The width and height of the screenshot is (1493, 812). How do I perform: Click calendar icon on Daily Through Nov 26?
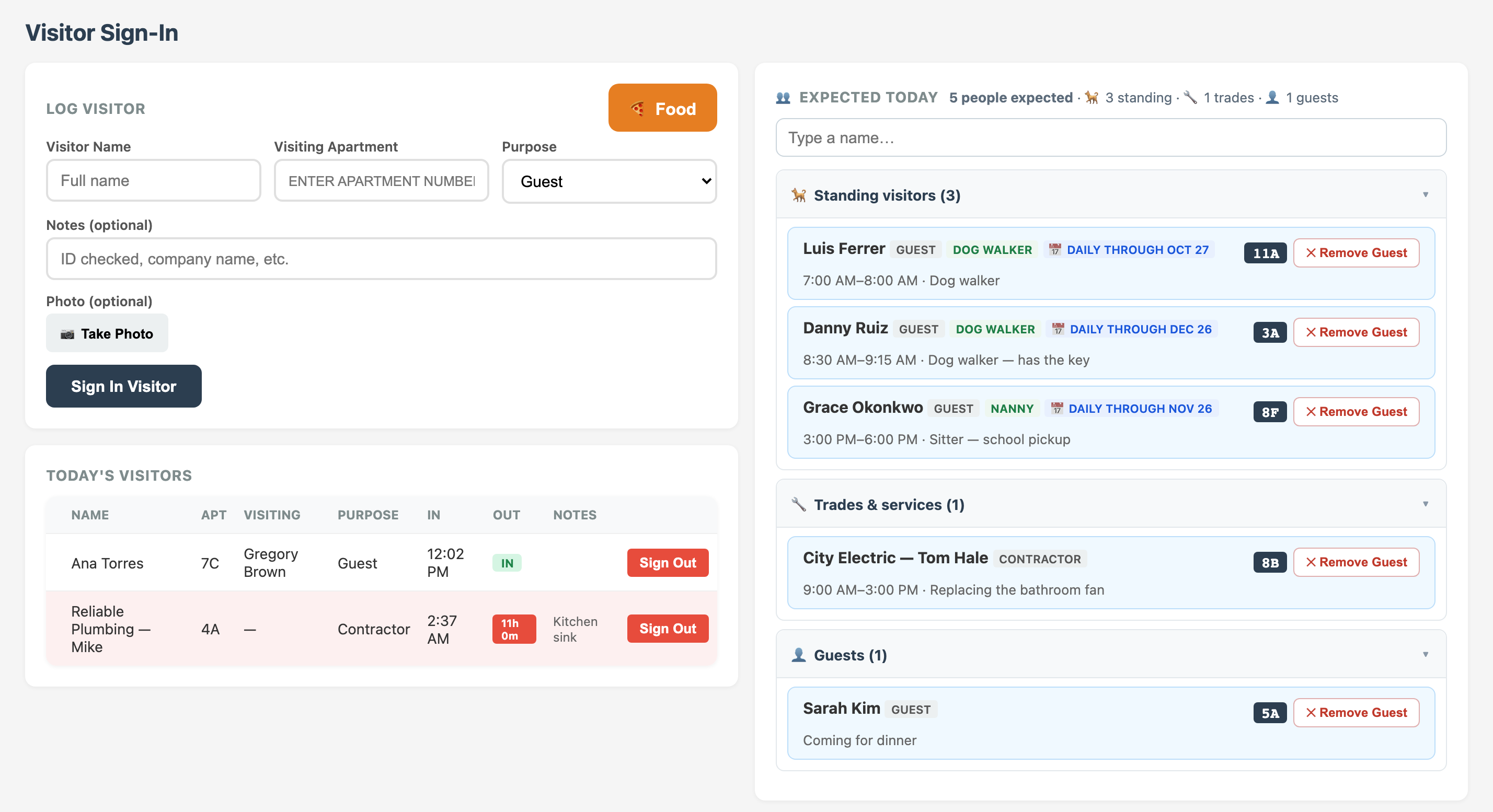pyautogui.click(x=1056, y=408)
